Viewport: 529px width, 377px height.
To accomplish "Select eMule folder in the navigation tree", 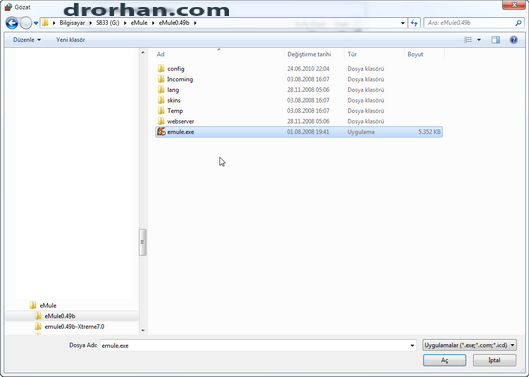I will click(x=48, y=305).
